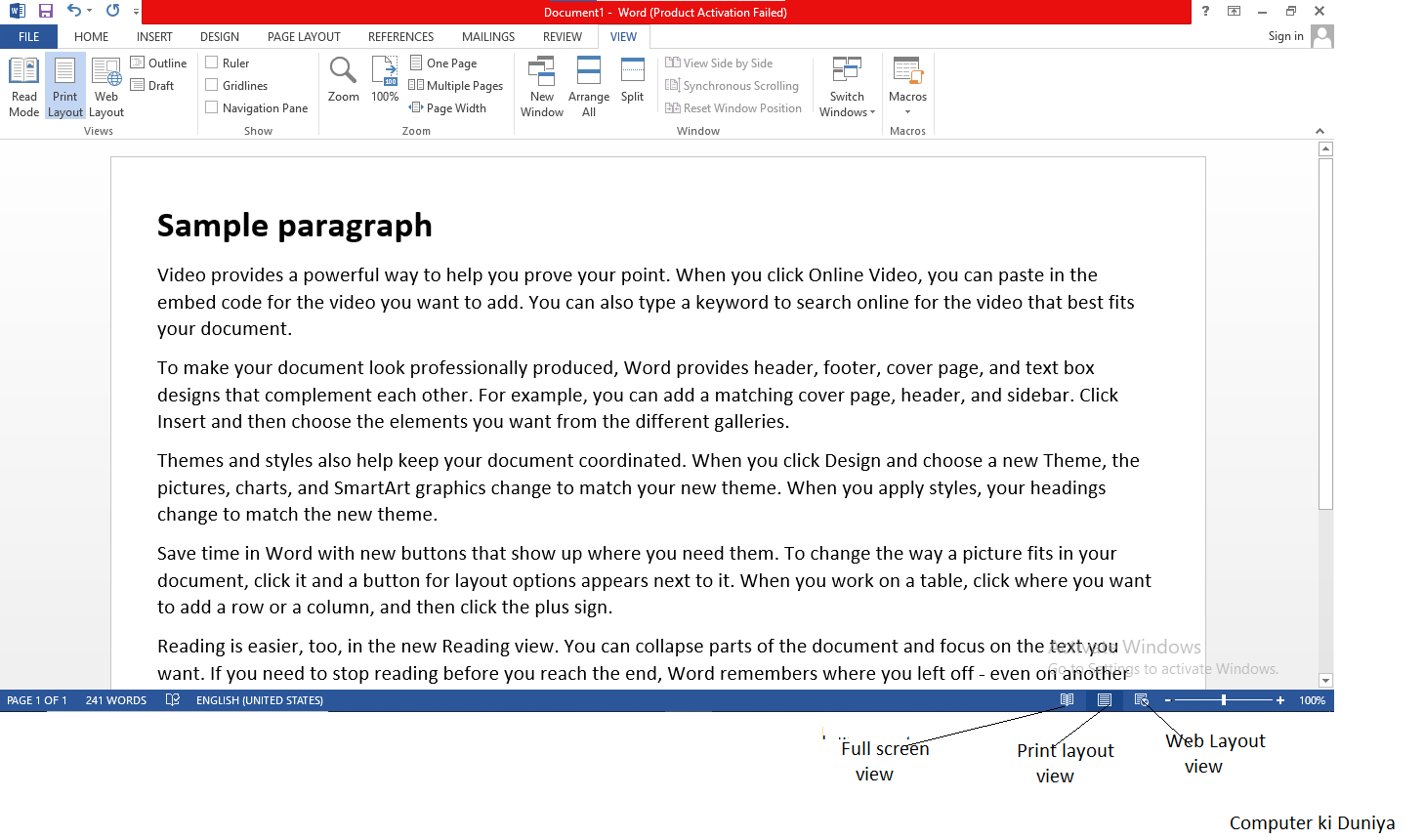Show One Page zoom

(x=443, y=63)
